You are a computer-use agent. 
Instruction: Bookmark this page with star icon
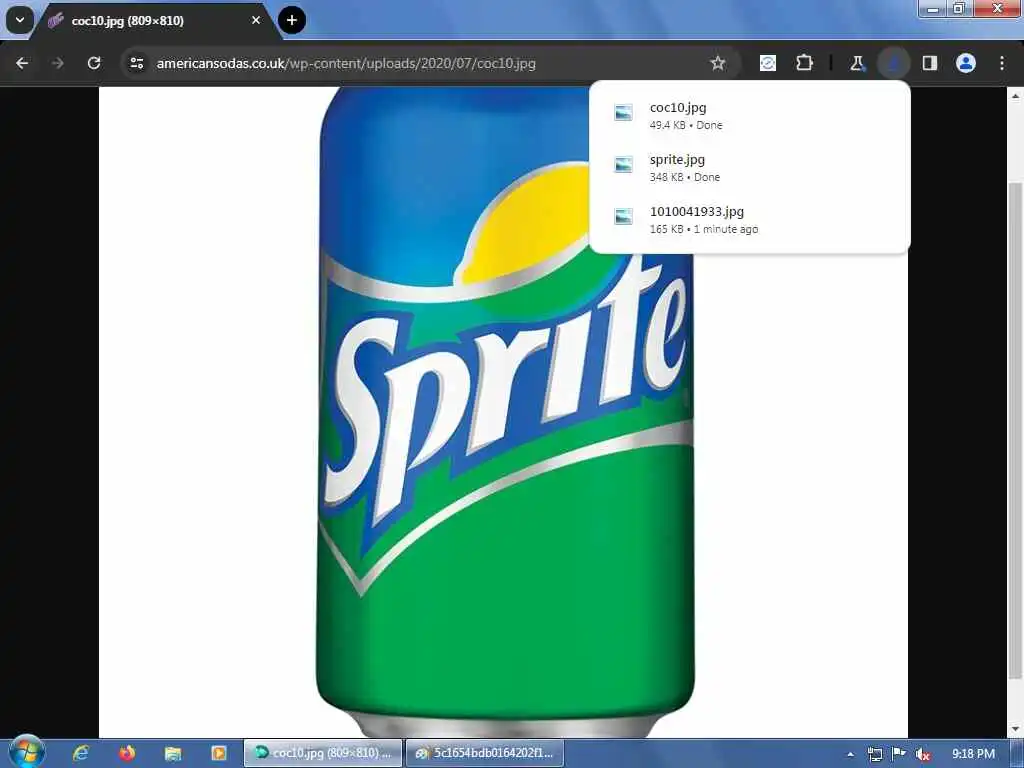tap(718, 63)
